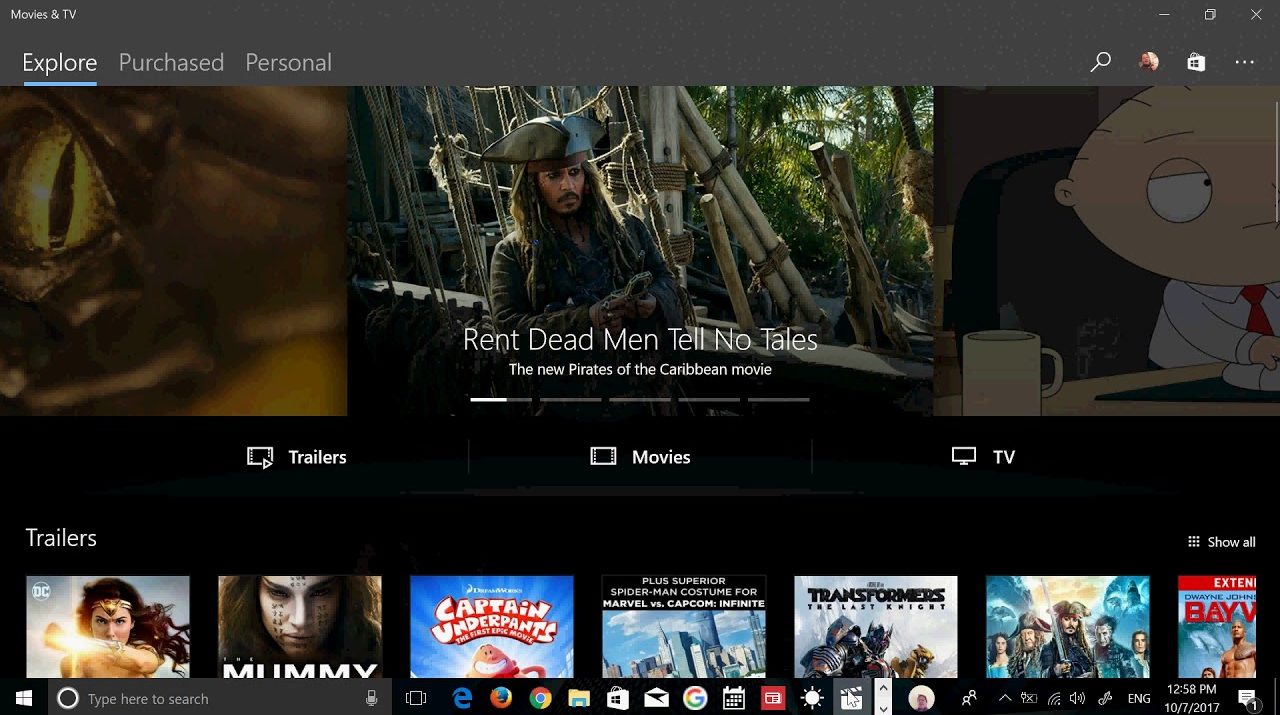Select the second carousel slide indicator

pyautogui.click(x=570, y=399)
